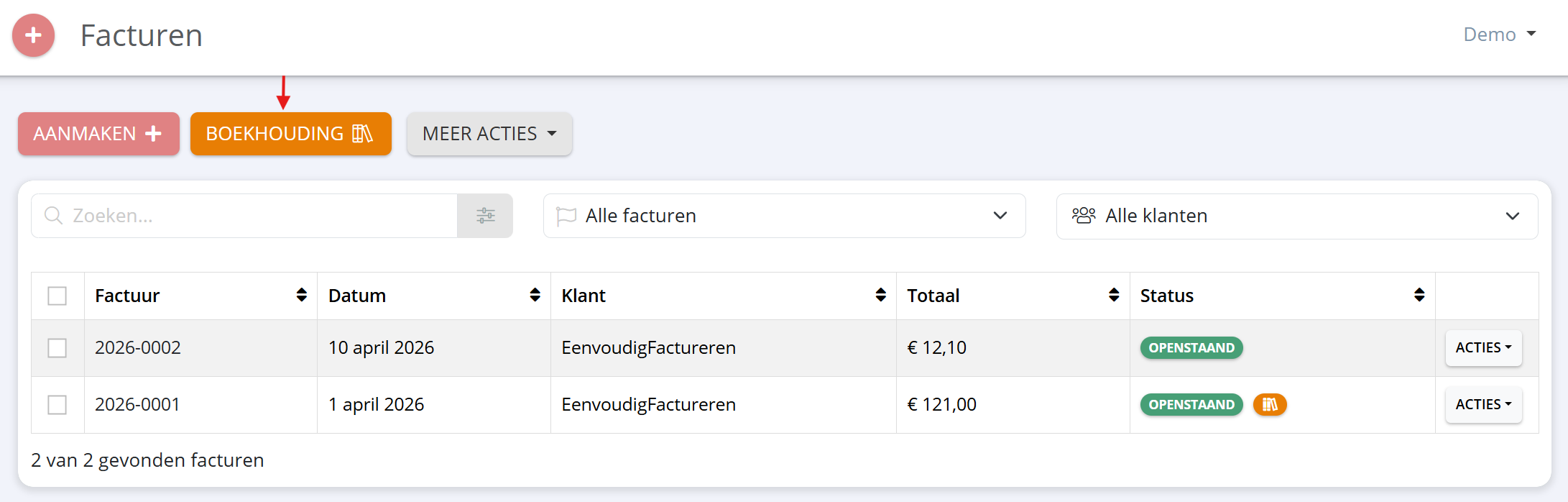1568x502 pixels.
Task: Sort table by Status column
Action: click(1419, 295)
